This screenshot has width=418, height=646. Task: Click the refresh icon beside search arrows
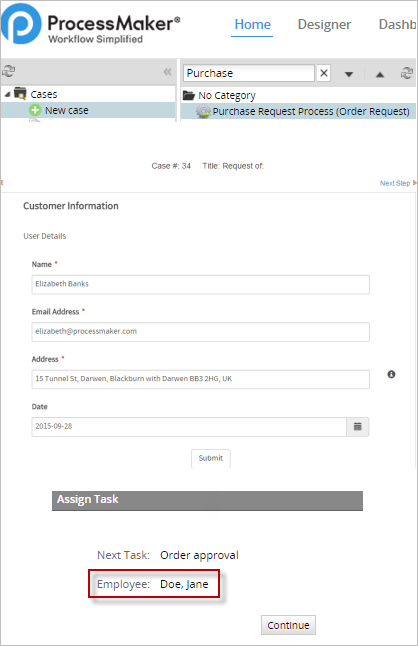(407, 73)
